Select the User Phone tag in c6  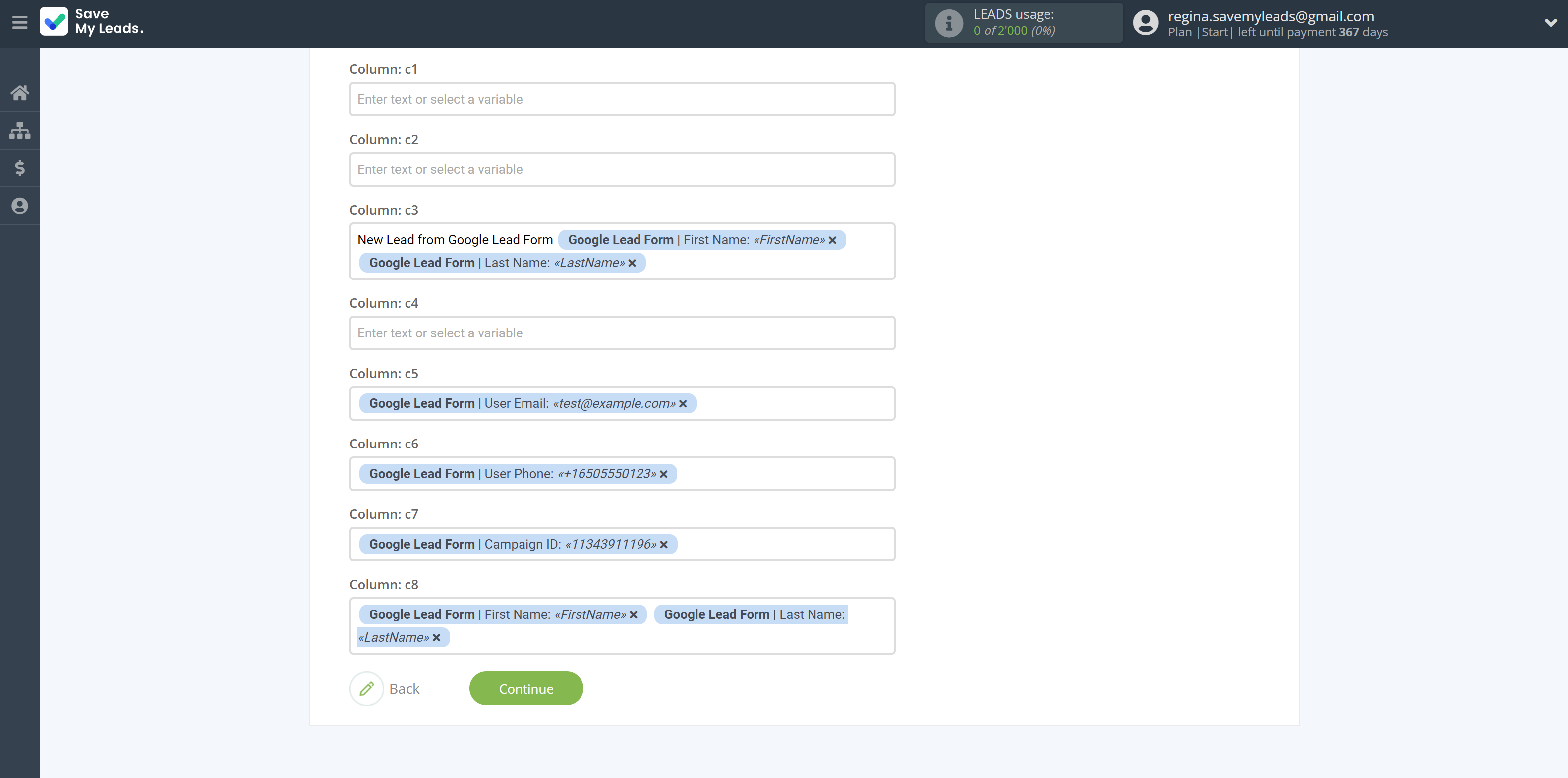tap(518, 473)
